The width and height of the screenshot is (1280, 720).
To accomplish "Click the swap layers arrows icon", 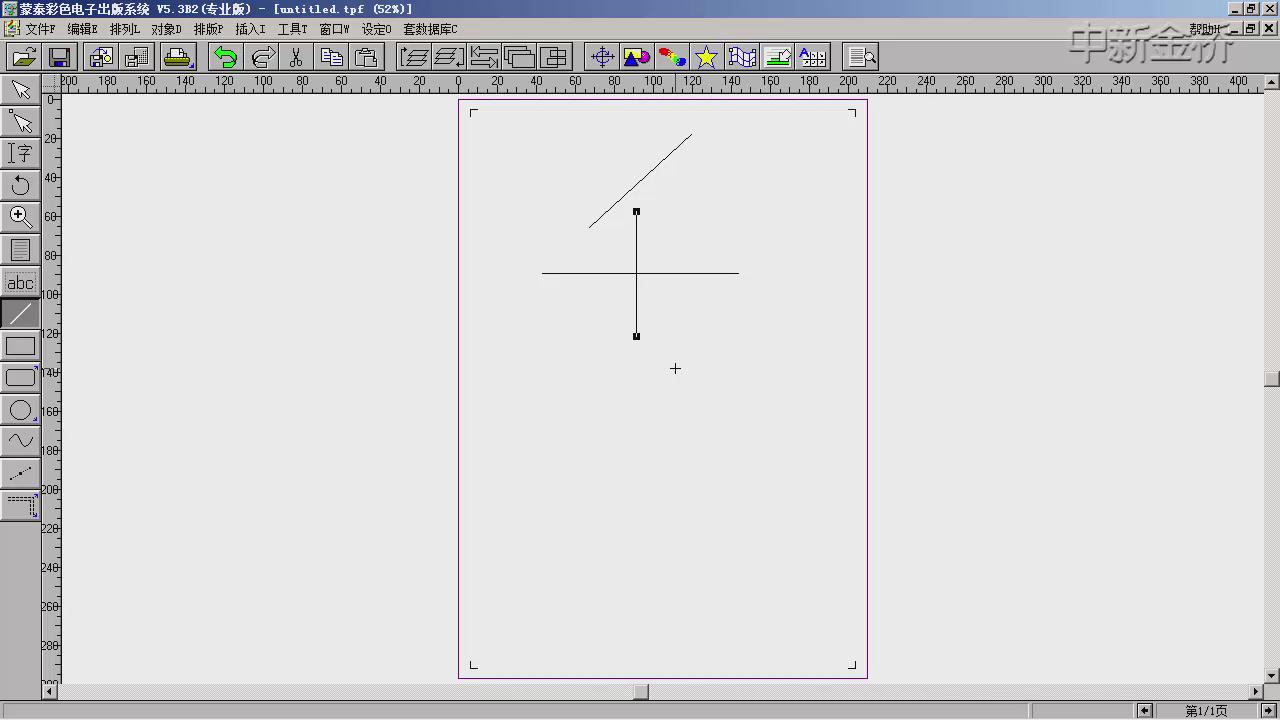I will coord(484,57).
